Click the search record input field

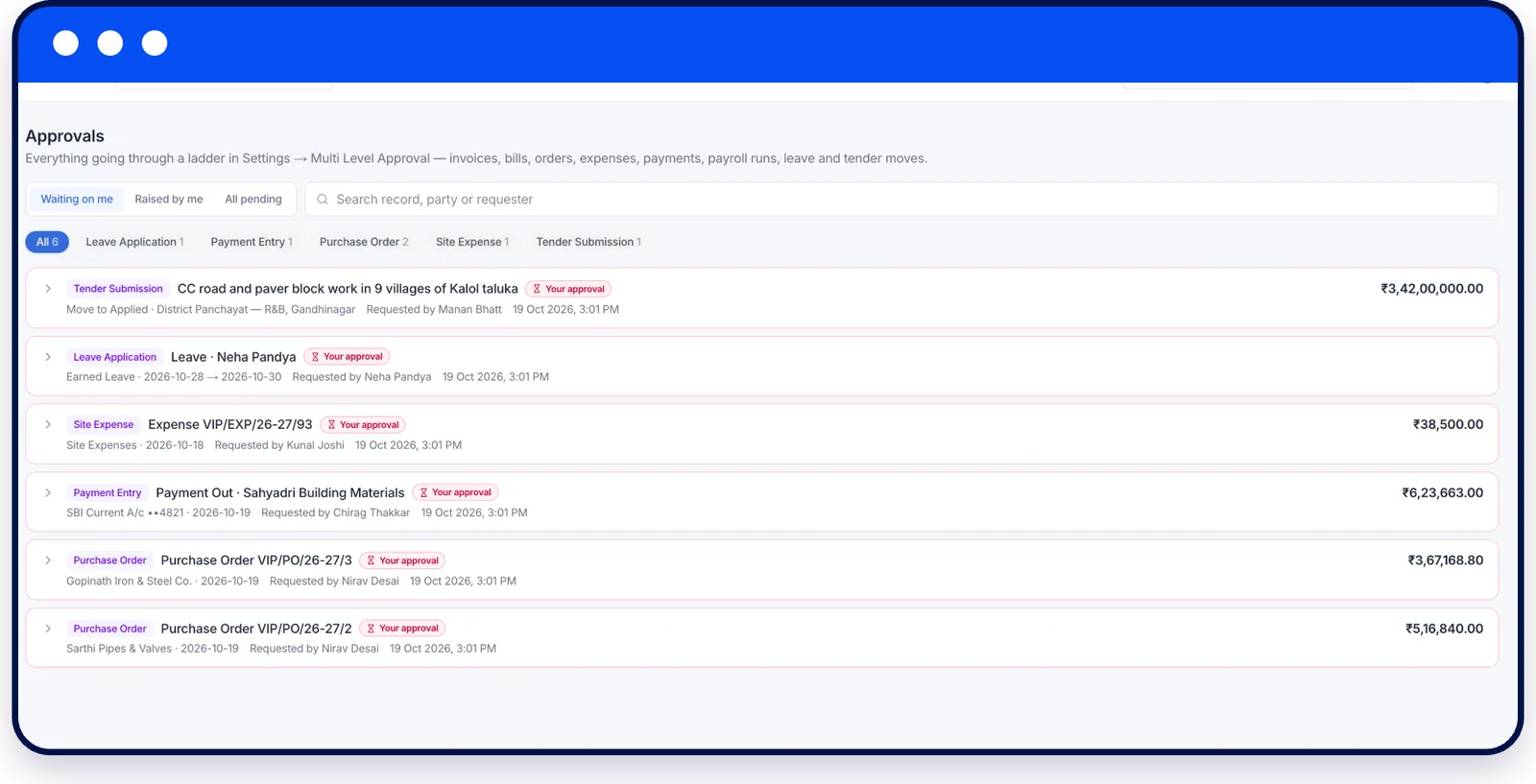pos(901,200)
